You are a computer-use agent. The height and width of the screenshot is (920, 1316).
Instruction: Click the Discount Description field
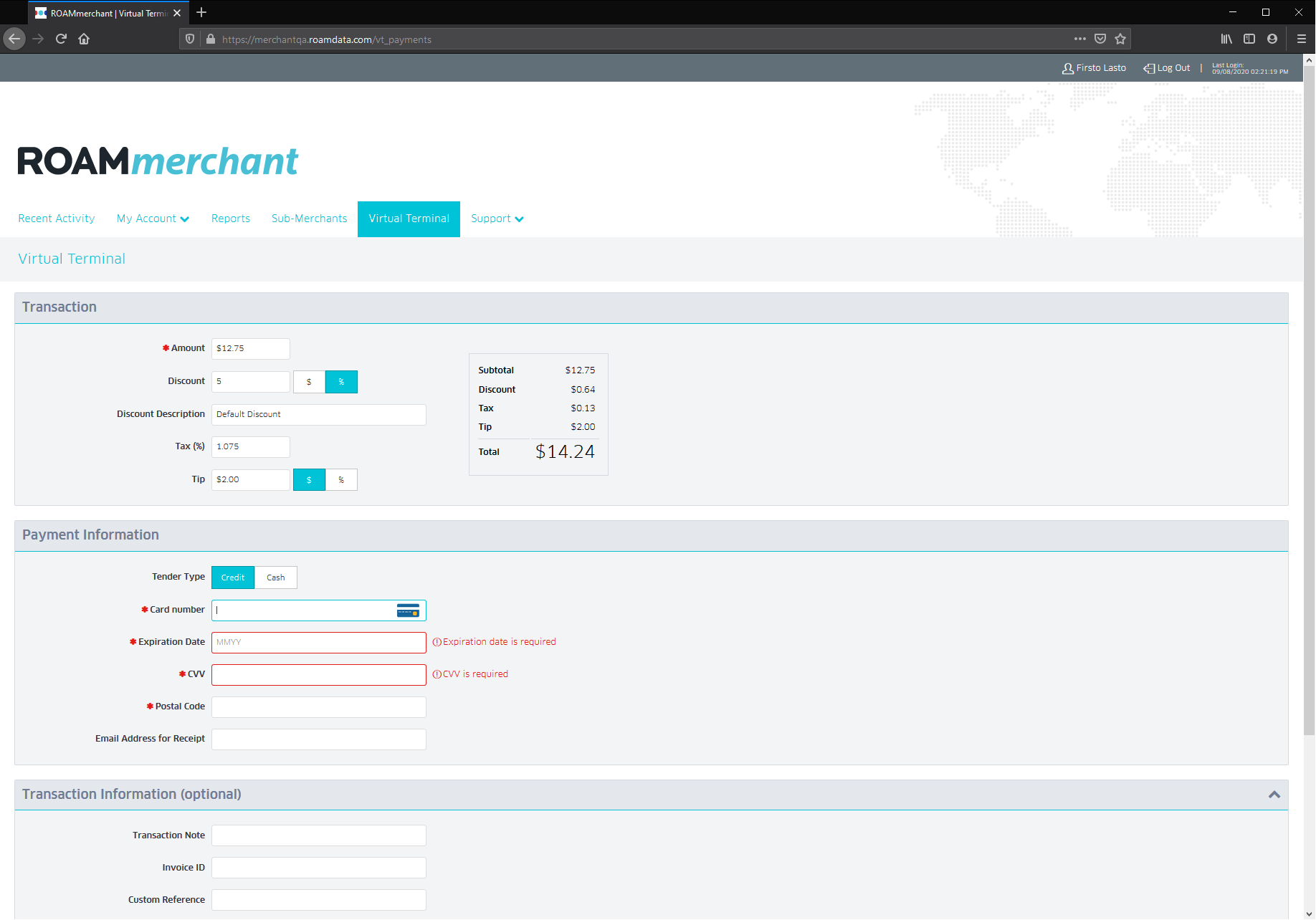pos(319,415)
